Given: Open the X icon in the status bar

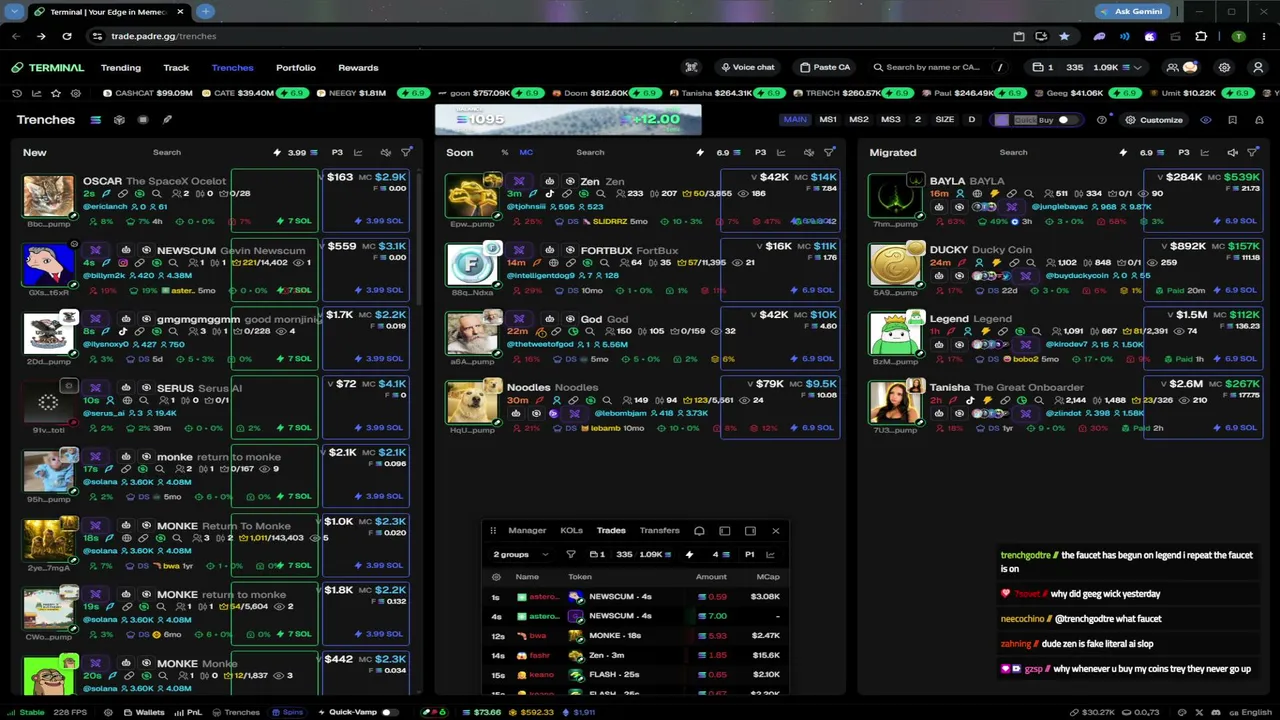Looking at the screenshot, I should (x=1199, y=713).
